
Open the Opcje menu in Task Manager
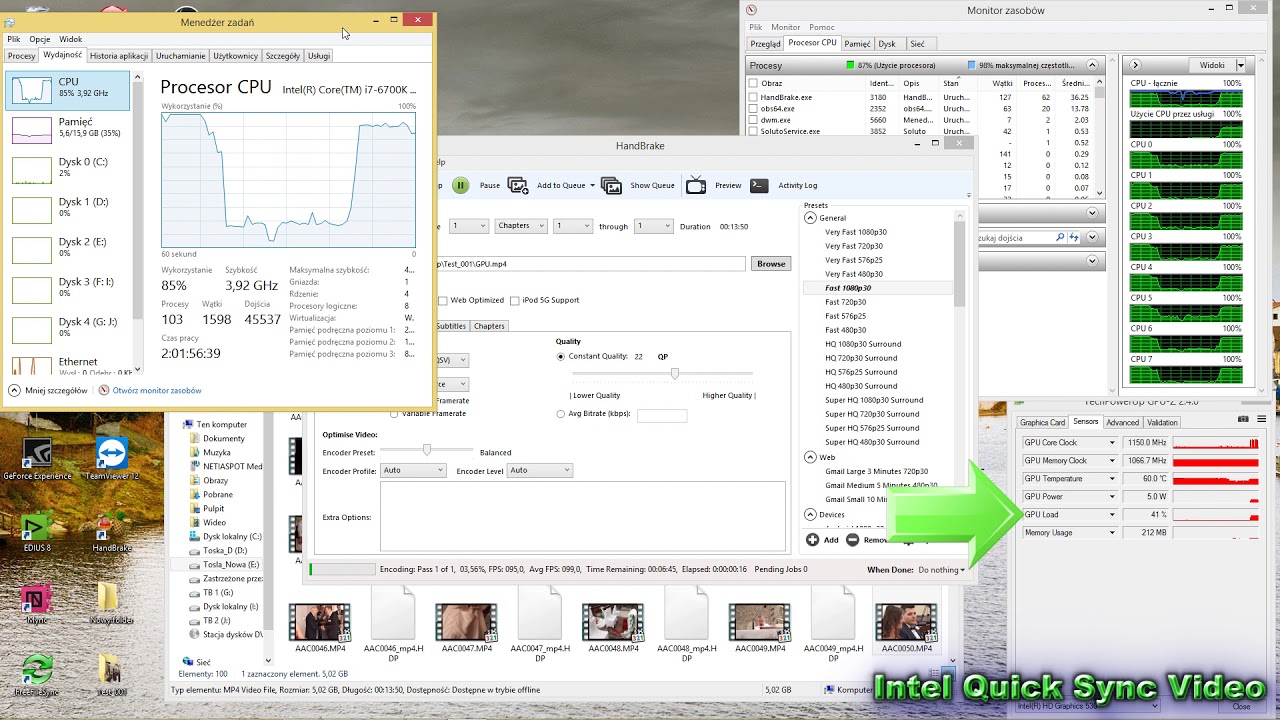[x=40, y=39]
